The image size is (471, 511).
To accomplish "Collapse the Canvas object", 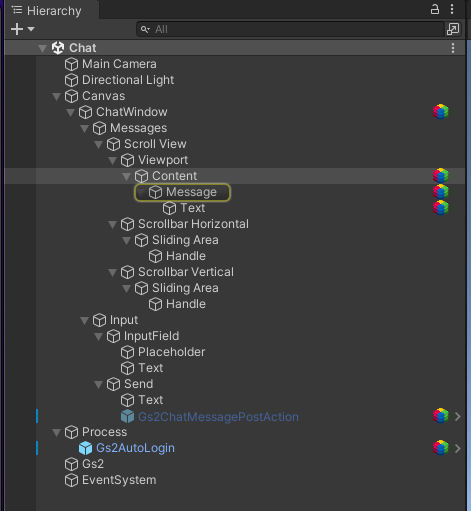I will click(56, 97).
